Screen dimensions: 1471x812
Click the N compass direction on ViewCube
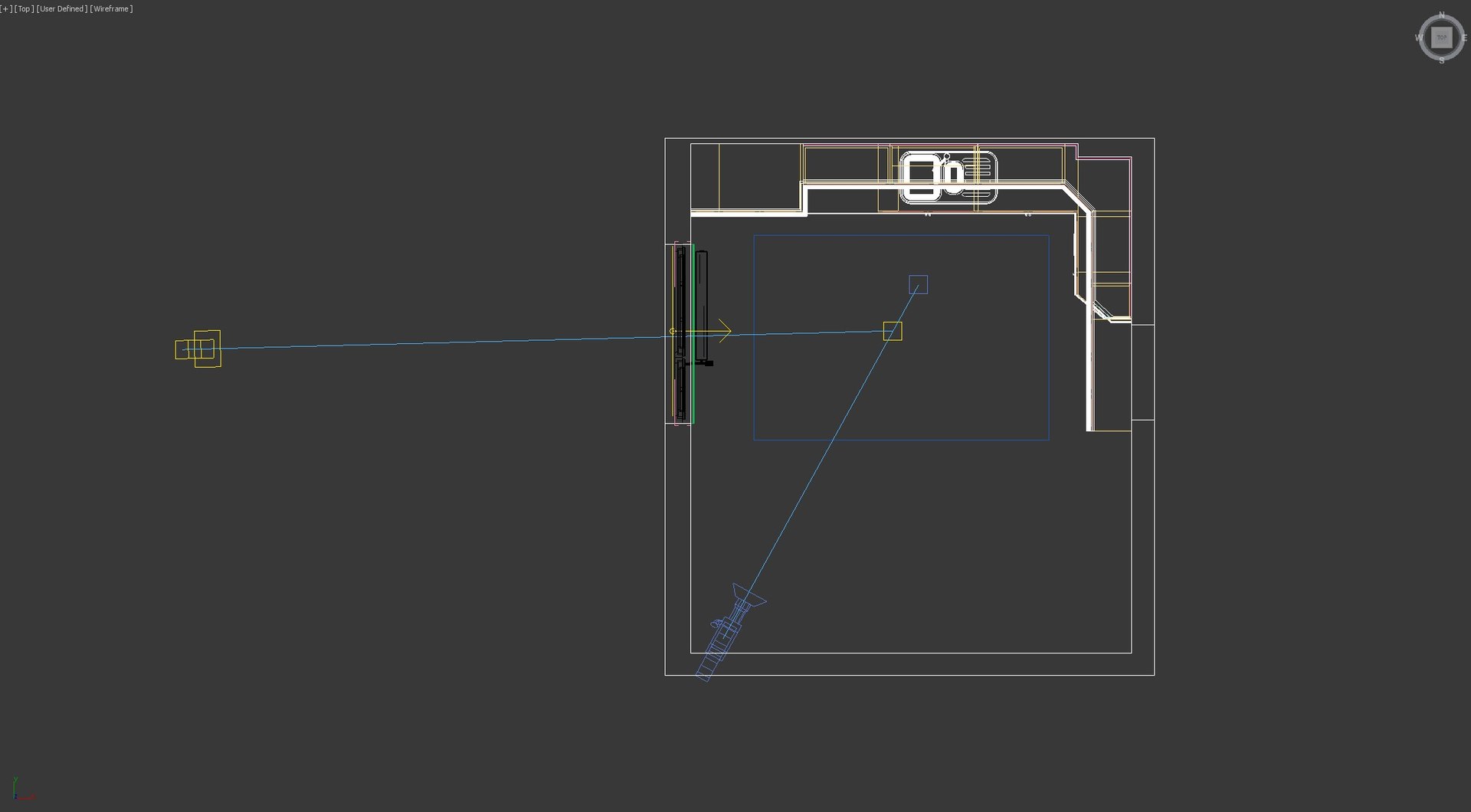(x=1441, y=15)
